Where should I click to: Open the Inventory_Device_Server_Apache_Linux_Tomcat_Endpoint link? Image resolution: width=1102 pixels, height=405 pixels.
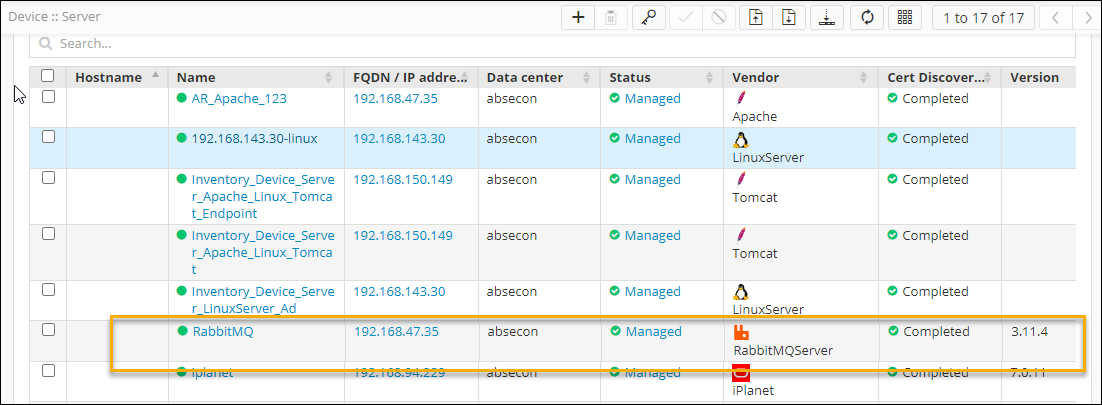tap(263, 197)
